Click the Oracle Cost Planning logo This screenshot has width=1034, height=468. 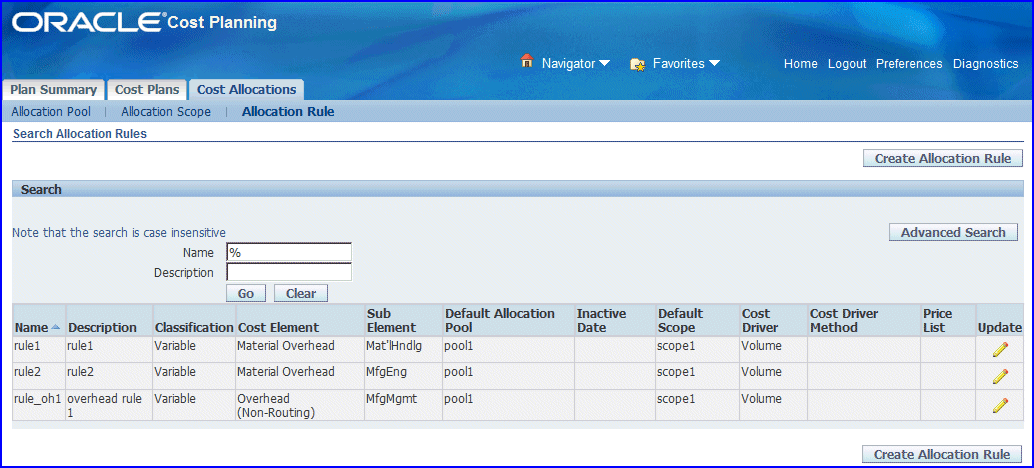144,22
